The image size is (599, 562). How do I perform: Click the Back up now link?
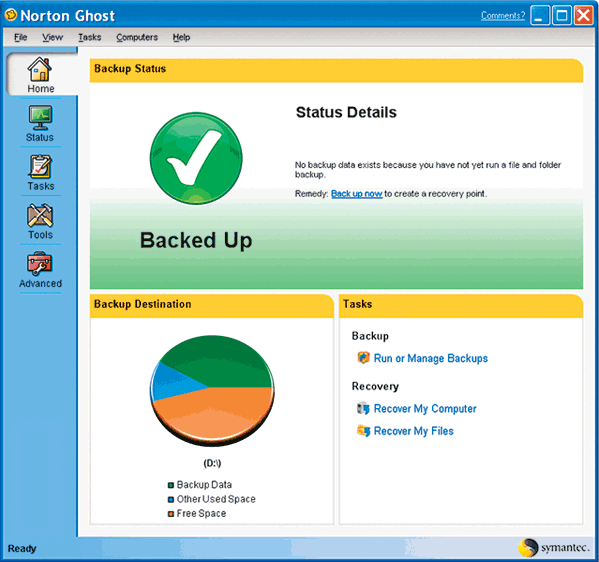click(357, 194)
